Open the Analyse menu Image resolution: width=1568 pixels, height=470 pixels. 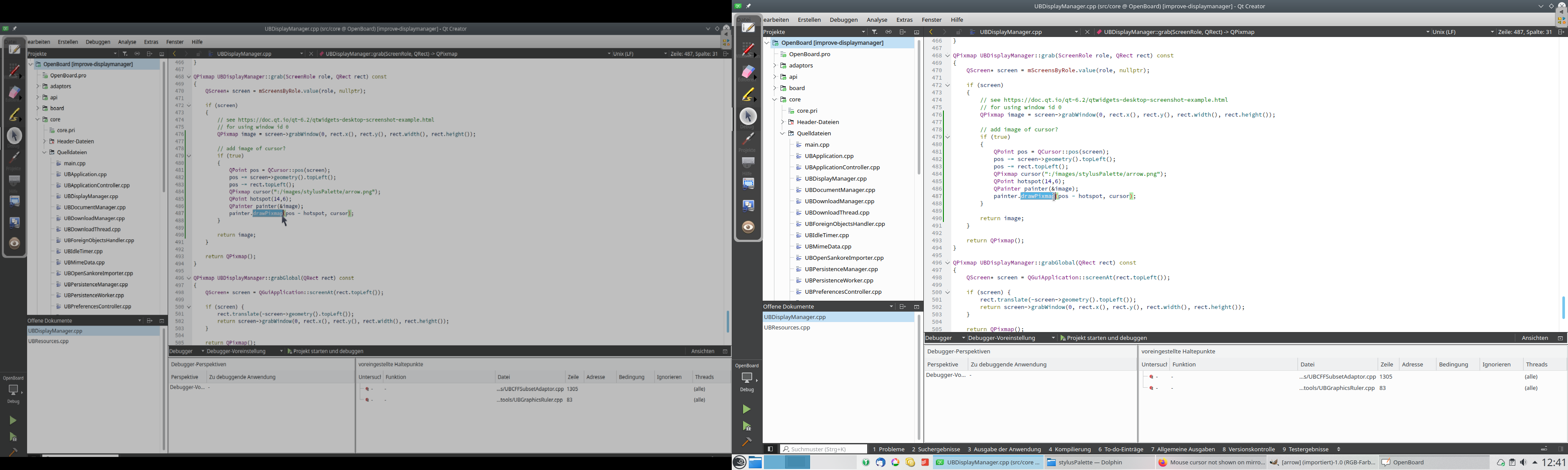click(876, 20)
